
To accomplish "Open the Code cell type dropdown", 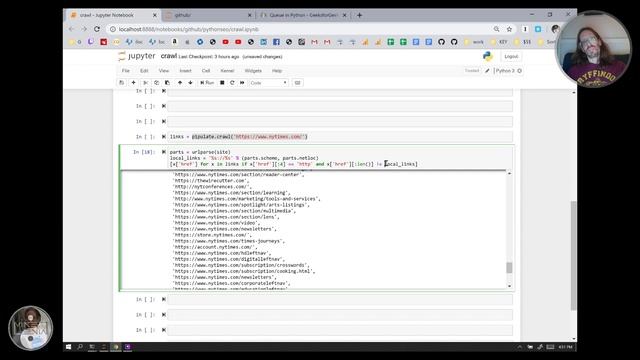I will [x=268, y=83].
